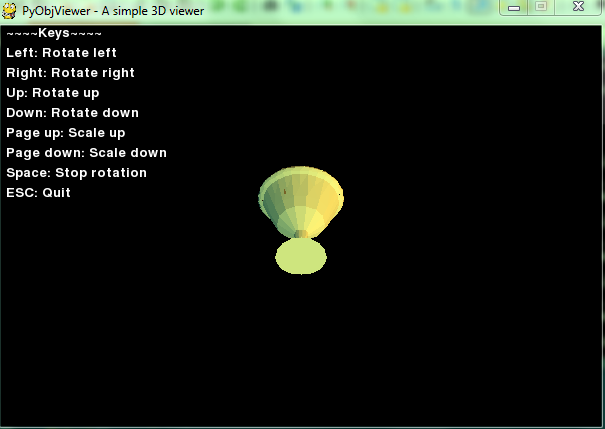Click the window title 'PyObjViewer - A simple 3D viewer'

tap(113, 11)
